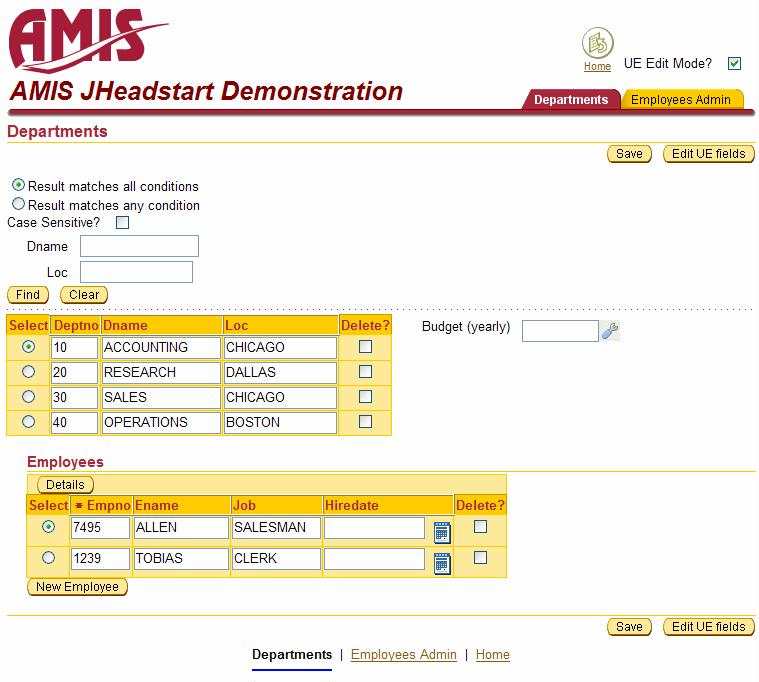This screenshot has height=682, width=759.
Task: Mark employee TOBIAS for deletion
Action: (x=480, y=557)
